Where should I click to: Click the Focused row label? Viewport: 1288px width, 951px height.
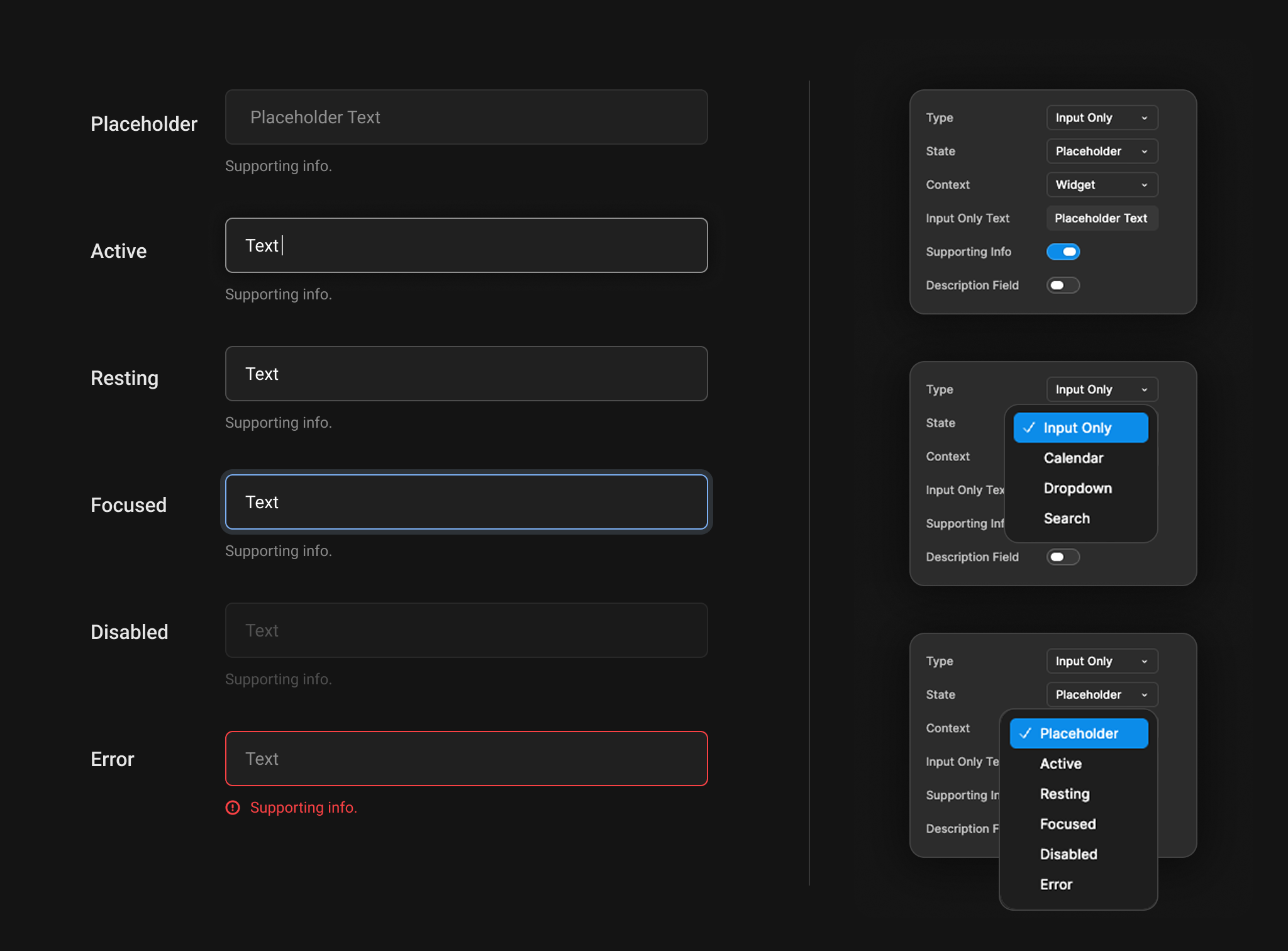pyautogui.click(x=128, y=505)
